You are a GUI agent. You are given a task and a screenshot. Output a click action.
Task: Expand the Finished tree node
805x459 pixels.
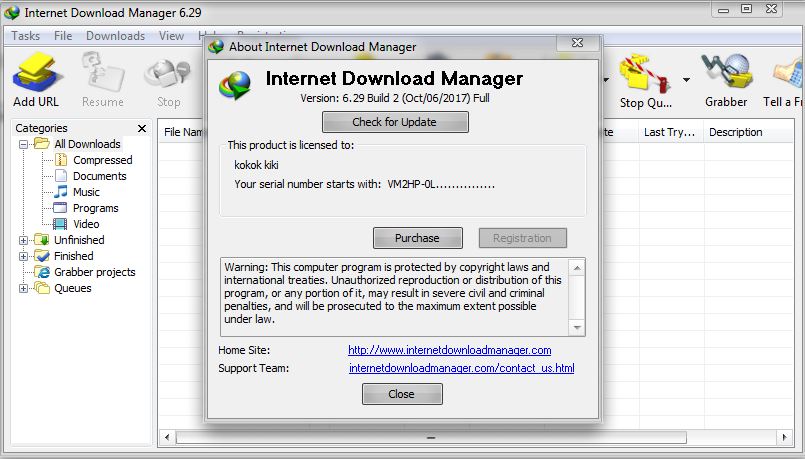coord(23,256)
